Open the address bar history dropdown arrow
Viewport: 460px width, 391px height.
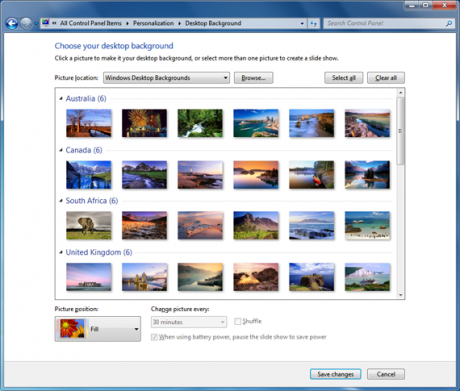click(302, 24)
